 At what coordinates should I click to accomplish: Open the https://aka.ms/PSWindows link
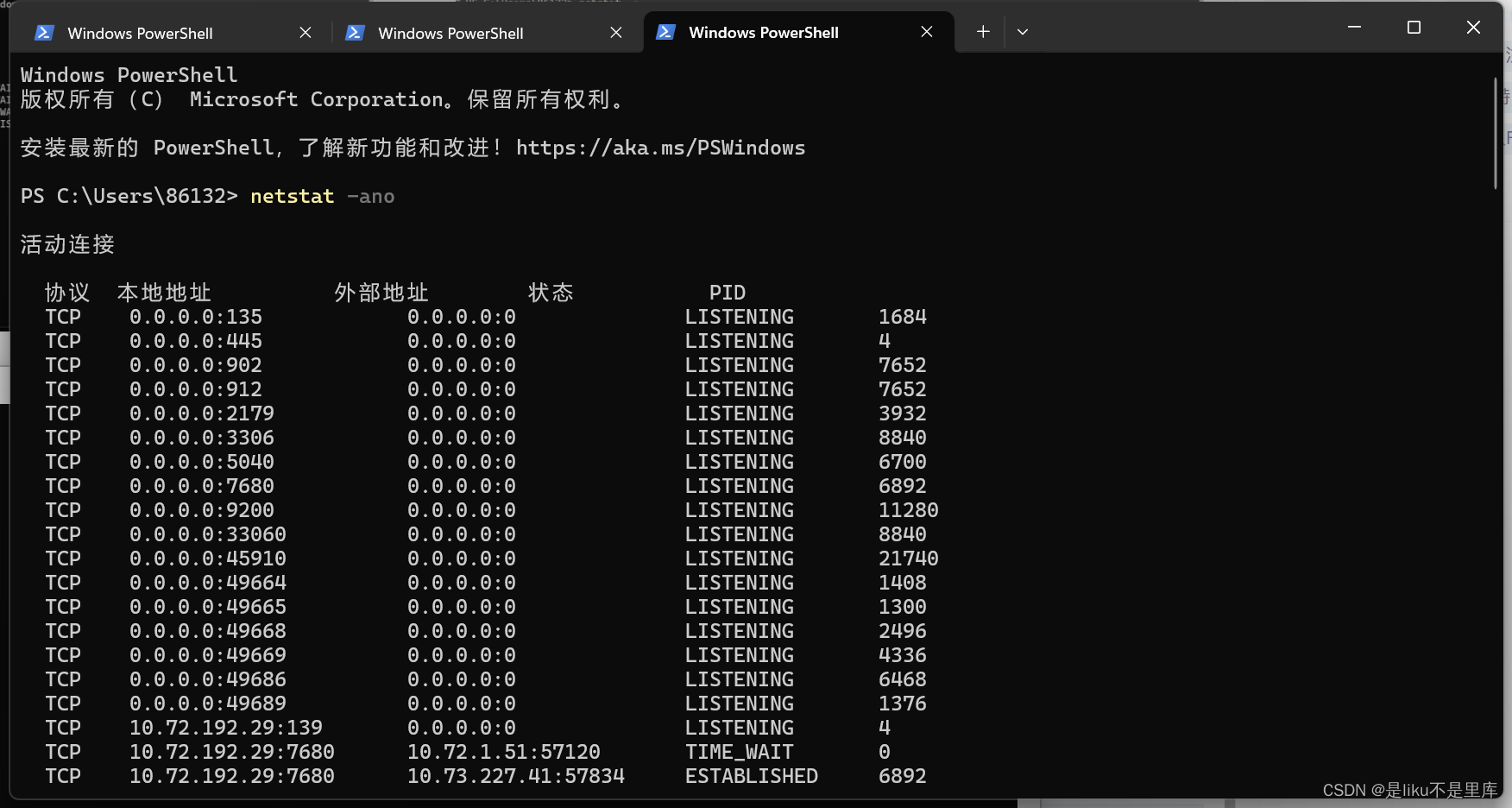(x=660, y=148)
